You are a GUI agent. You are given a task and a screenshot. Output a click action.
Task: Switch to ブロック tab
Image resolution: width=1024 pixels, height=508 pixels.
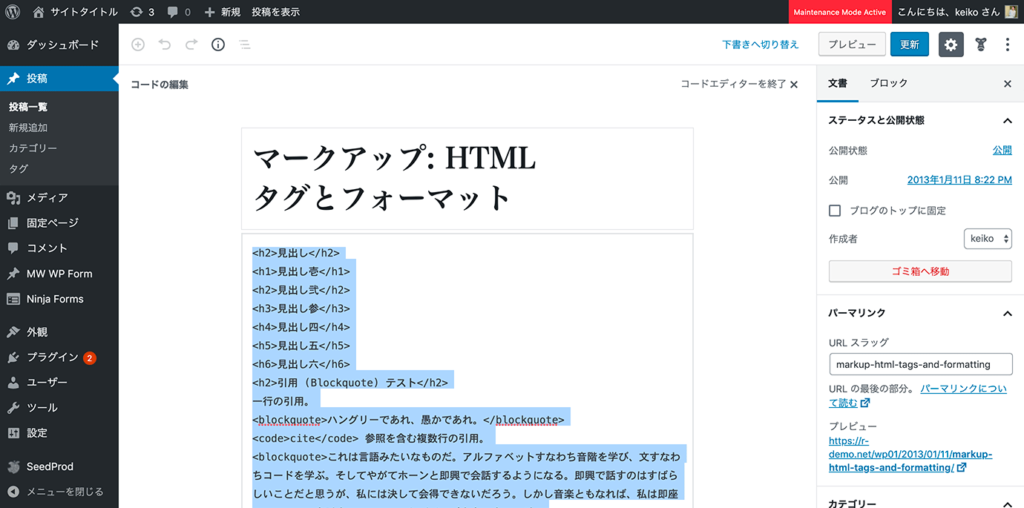coord(889,84)
